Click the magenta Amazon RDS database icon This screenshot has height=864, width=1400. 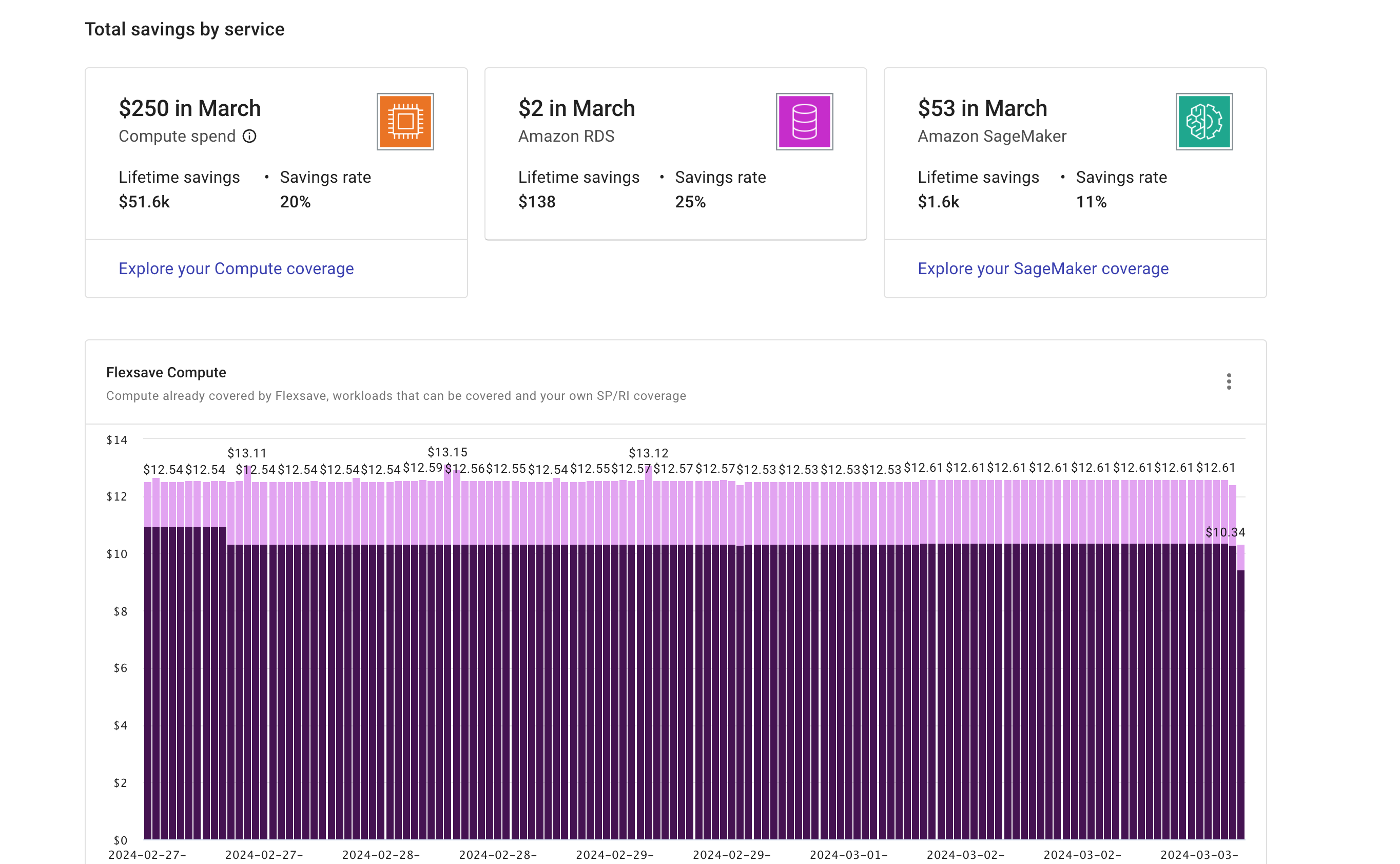[804, 121]
